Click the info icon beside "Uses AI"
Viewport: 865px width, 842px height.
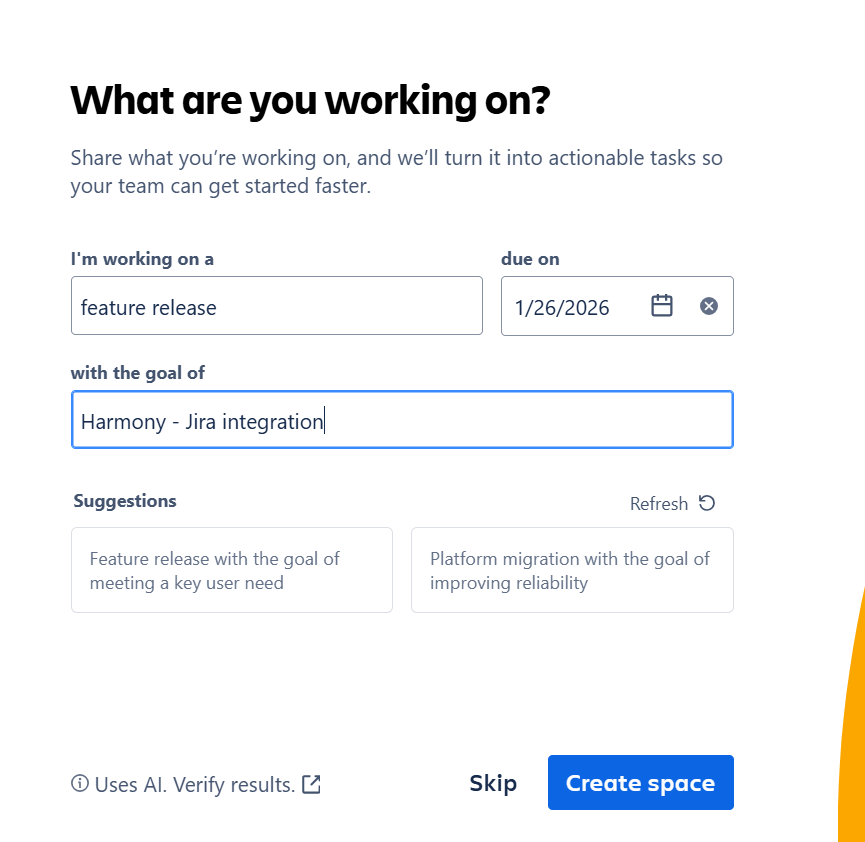pos(80,784)
